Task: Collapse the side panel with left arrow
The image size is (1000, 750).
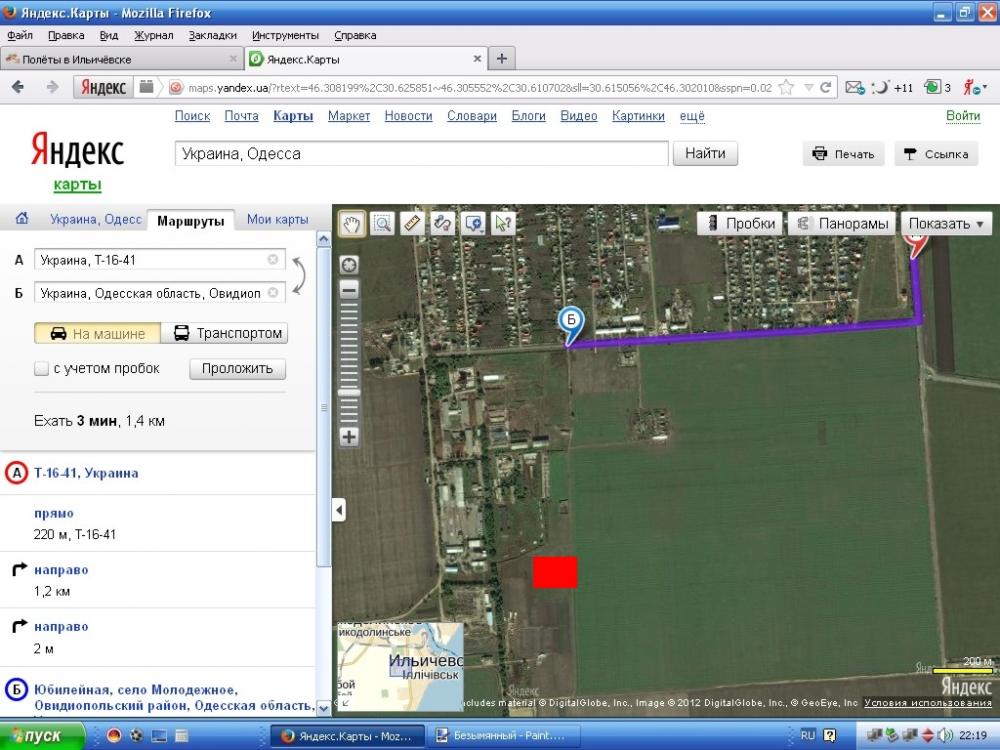Action: pos(339,510)
